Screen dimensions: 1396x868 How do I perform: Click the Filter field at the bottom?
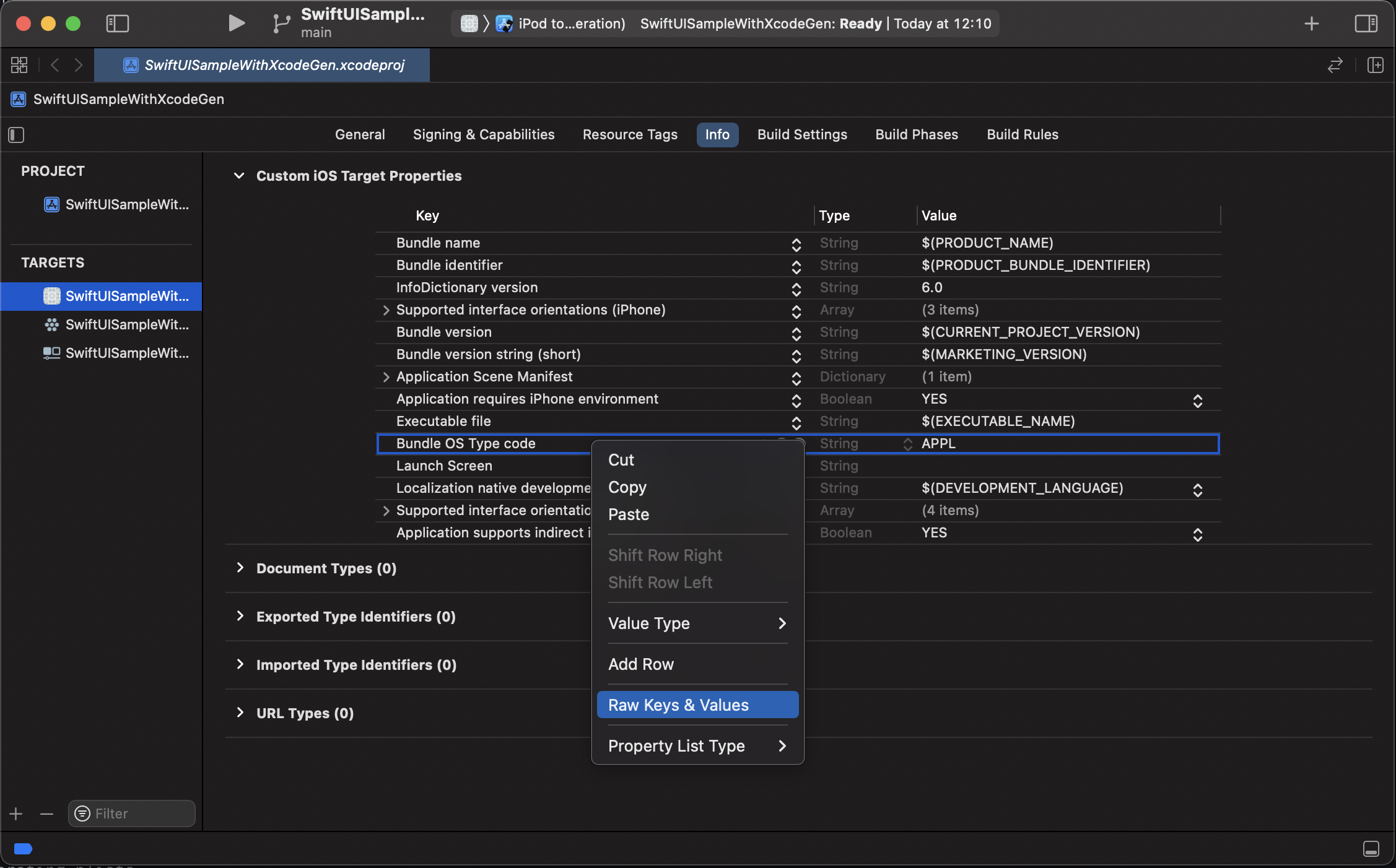coord(131,814)
